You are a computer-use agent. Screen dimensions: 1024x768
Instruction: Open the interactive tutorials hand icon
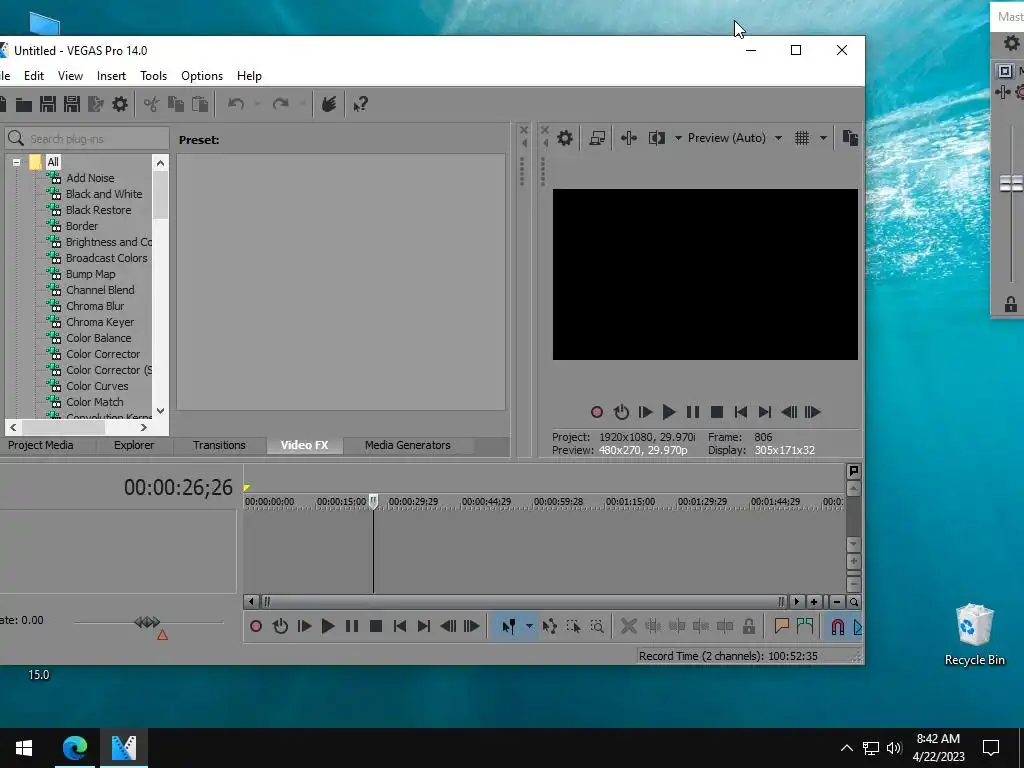[x=328, y=104]
